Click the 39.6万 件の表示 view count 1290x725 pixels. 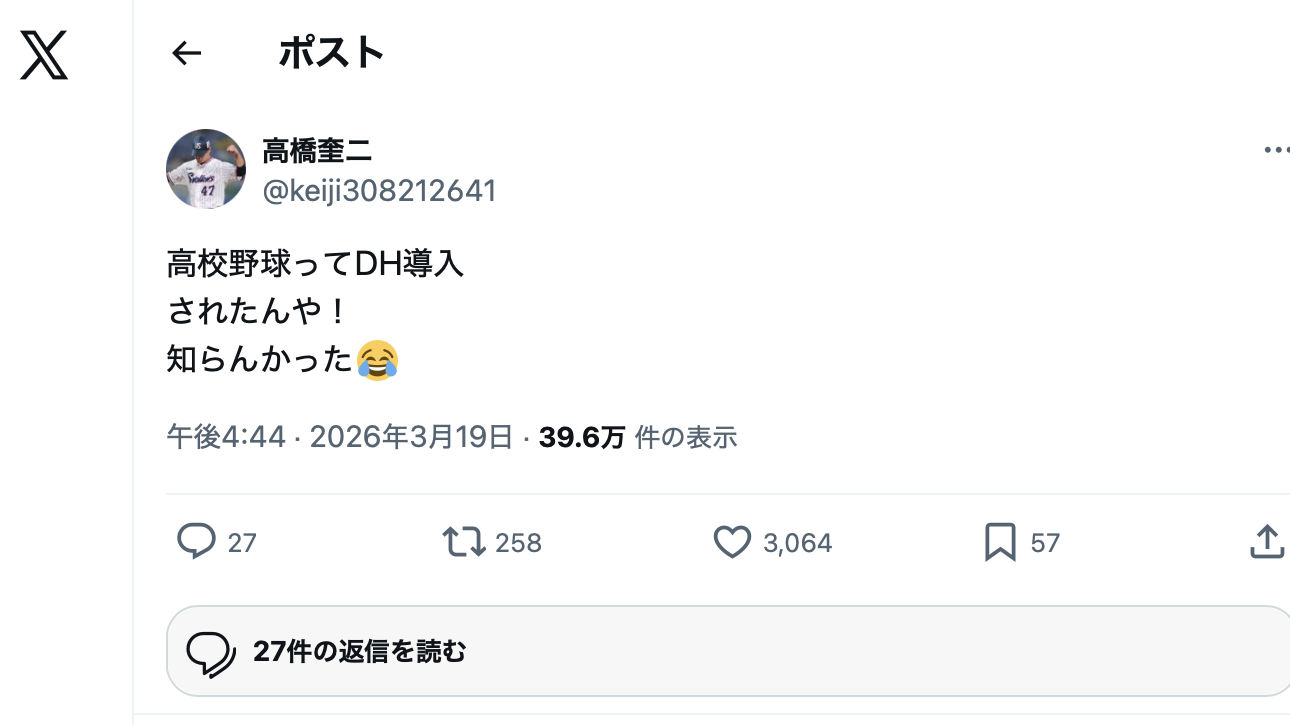point(638,437)
